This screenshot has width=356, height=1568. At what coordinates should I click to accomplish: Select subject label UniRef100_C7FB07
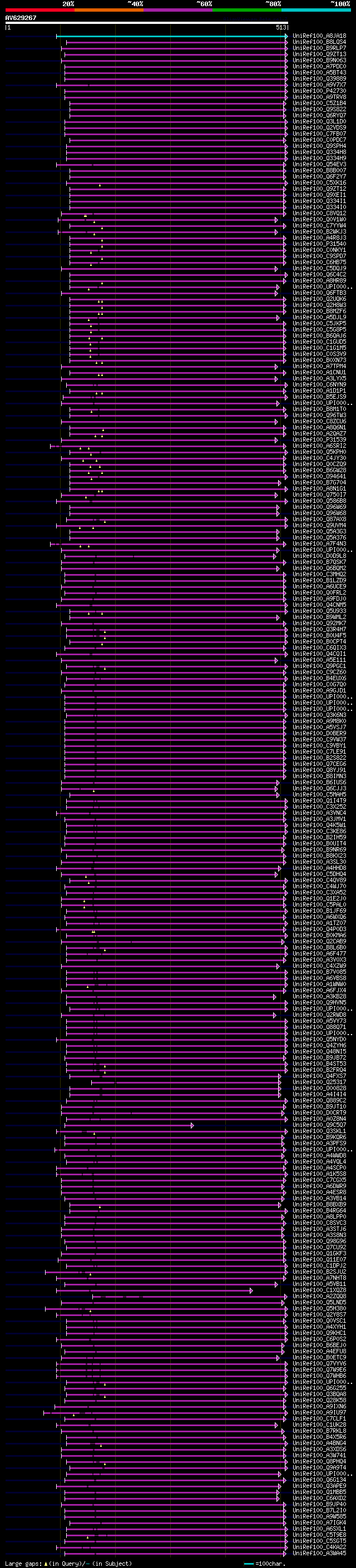point(319,134)
